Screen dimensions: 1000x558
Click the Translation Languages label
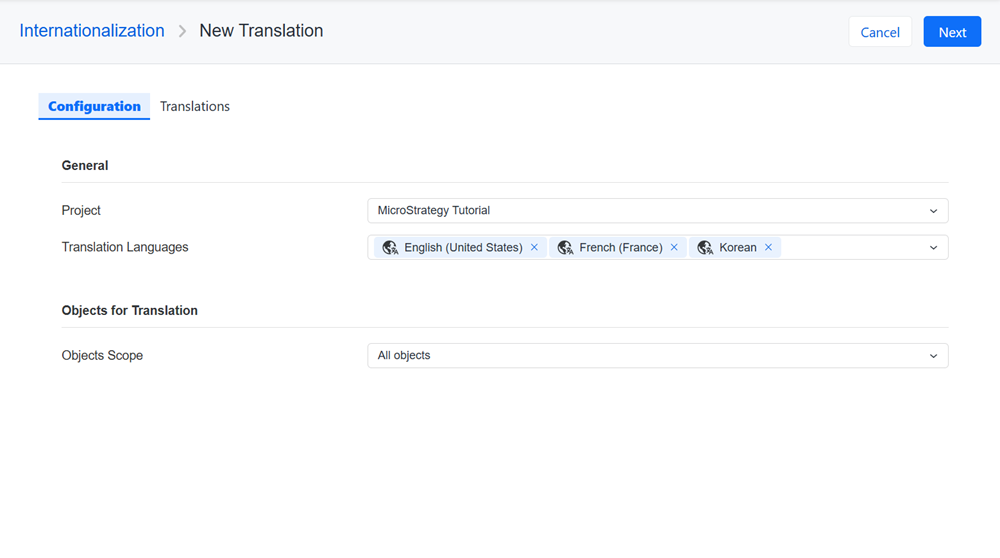[125, 247]
